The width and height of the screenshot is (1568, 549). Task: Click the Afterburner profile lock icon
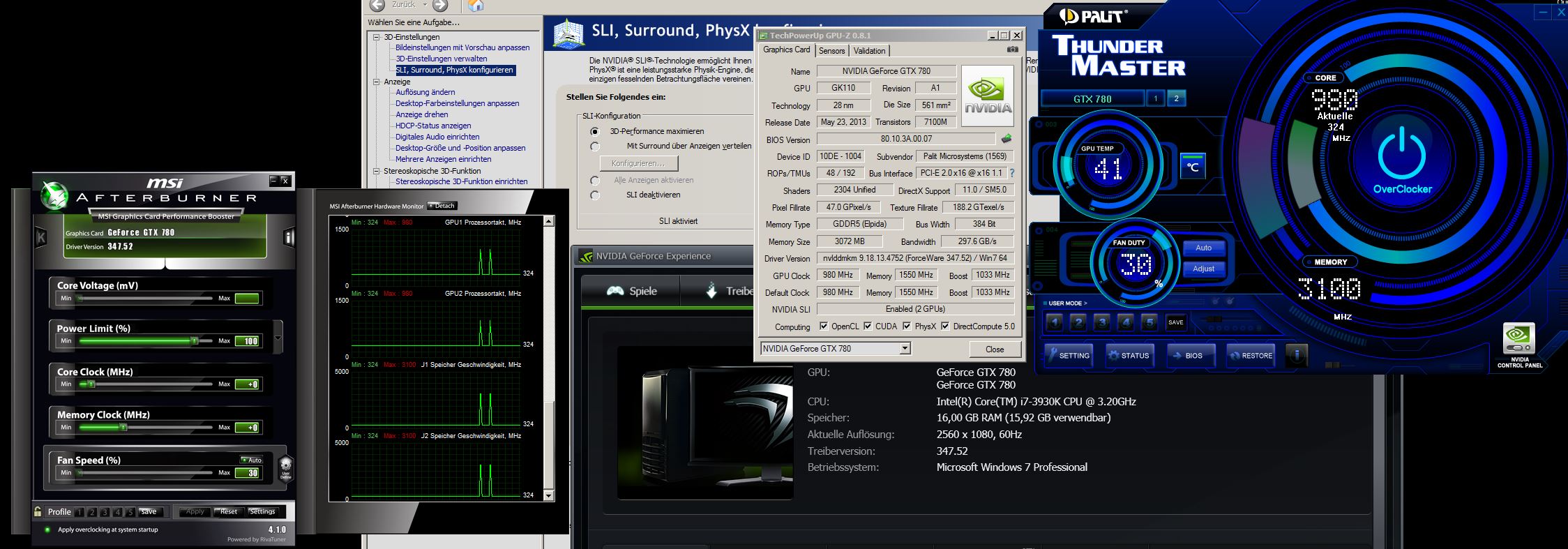click(x=38, y=511)
